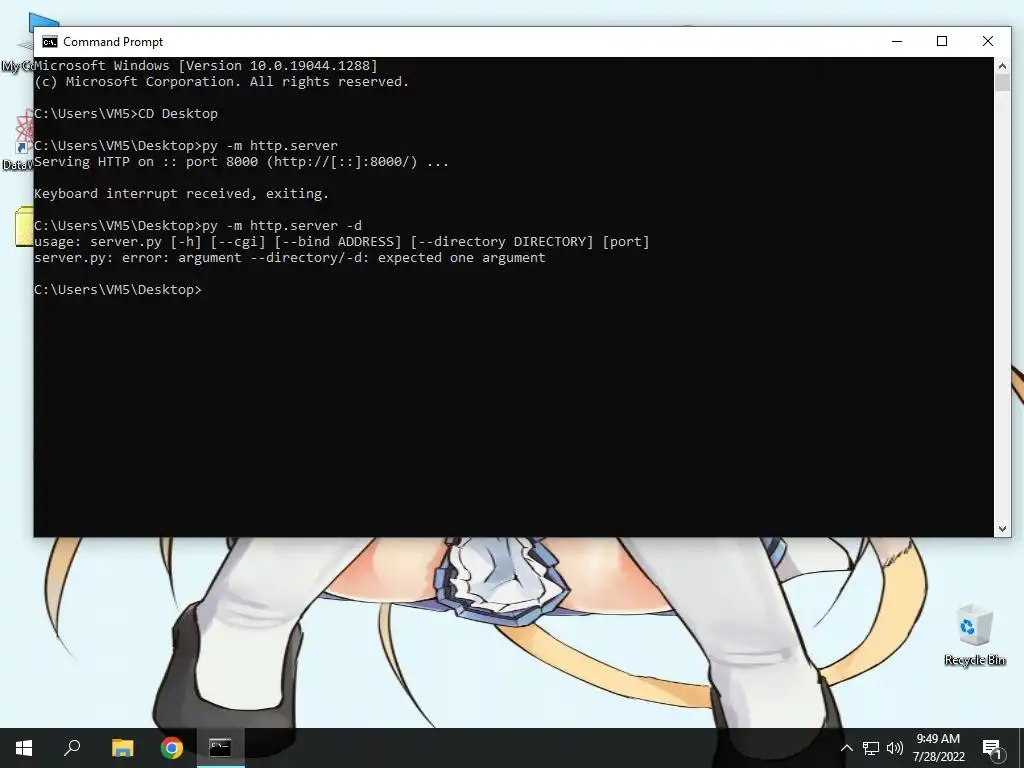Click the scrollbar down arrow in Command Prompt
1024x768 pixels.
coord(1002,529)
